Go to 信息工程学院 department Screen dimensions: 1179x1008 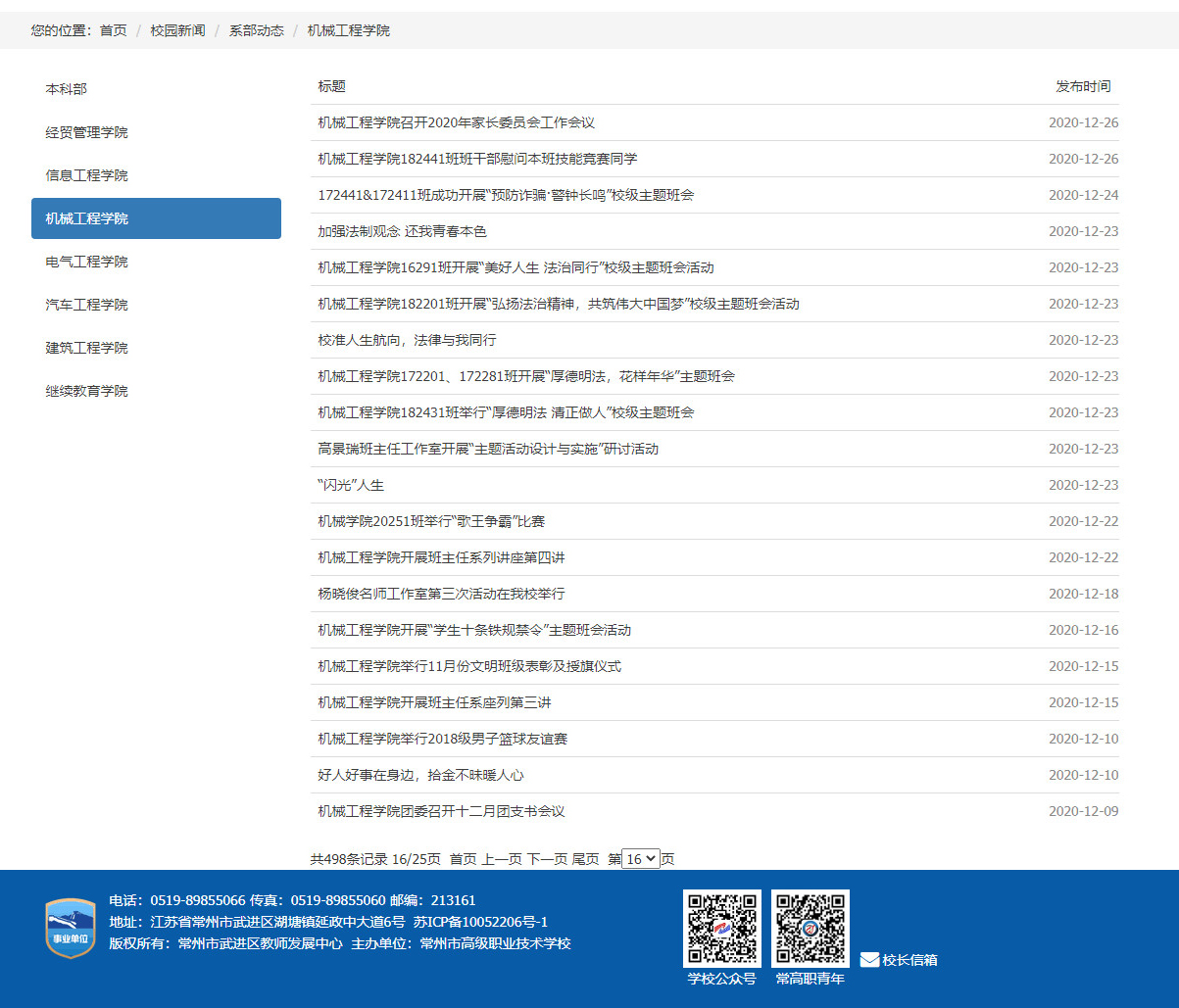coord(86,175)
